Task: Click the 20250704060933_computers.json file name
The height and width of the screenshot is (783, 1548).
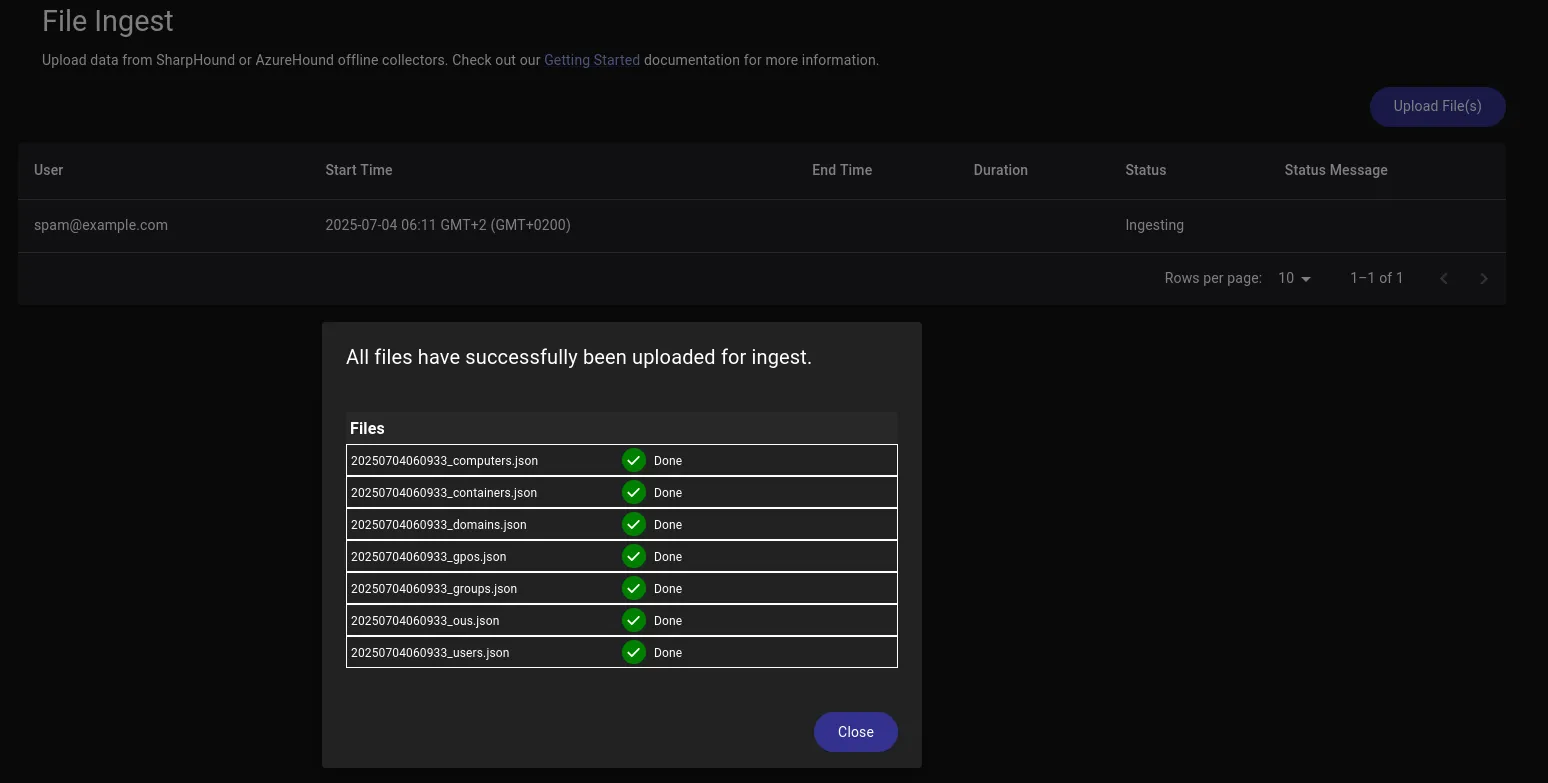Action: (x=444, y=461)
